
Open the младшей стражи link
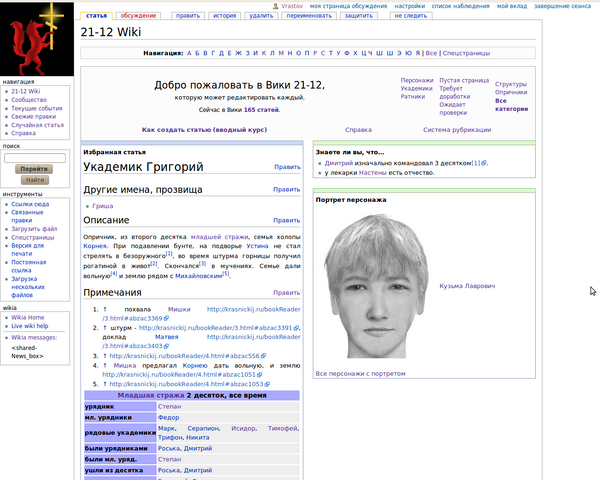[x=219, y=237]
